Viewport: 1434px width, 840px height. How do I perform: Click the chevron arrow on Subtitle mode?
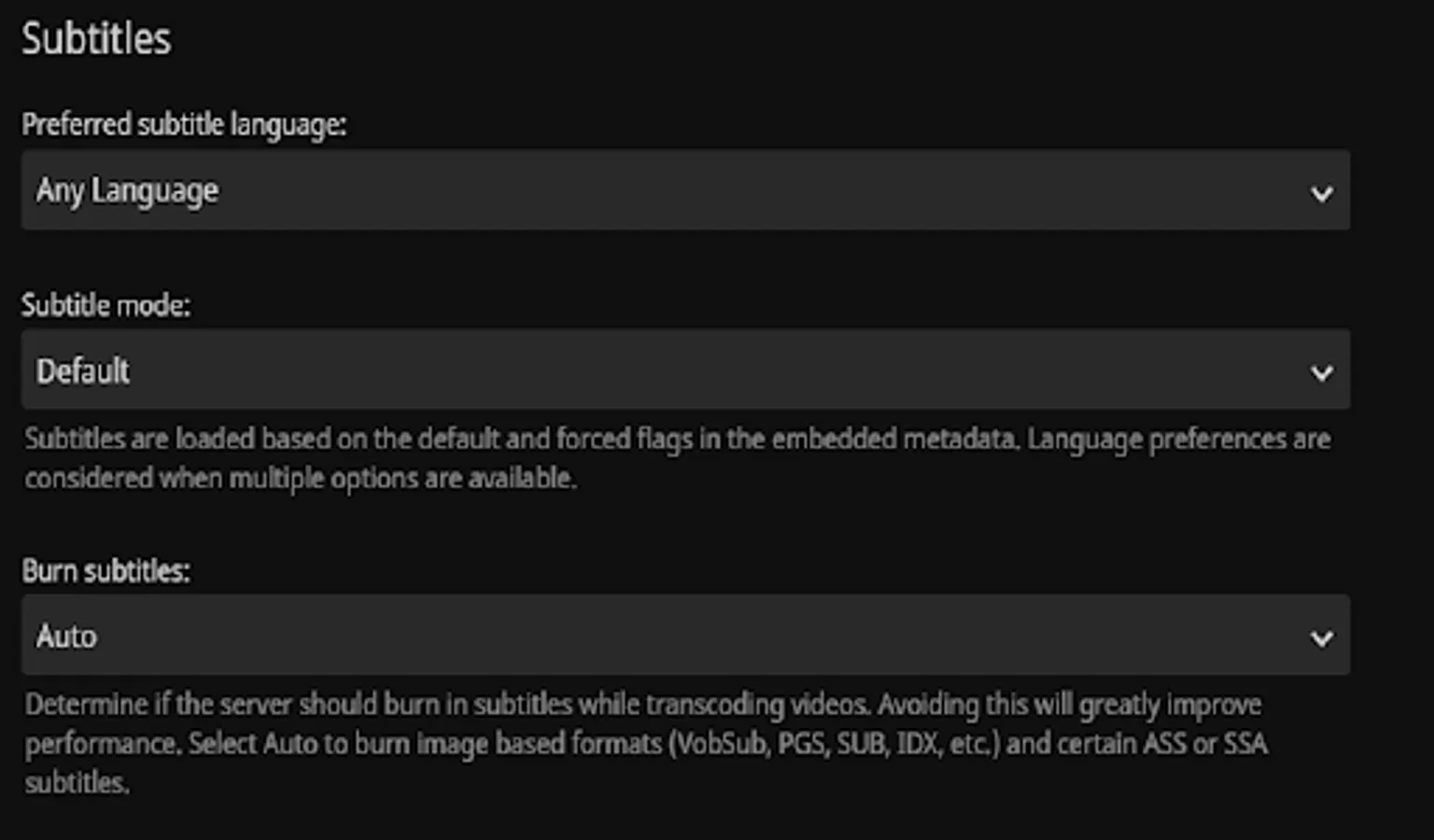[1321, 372]
